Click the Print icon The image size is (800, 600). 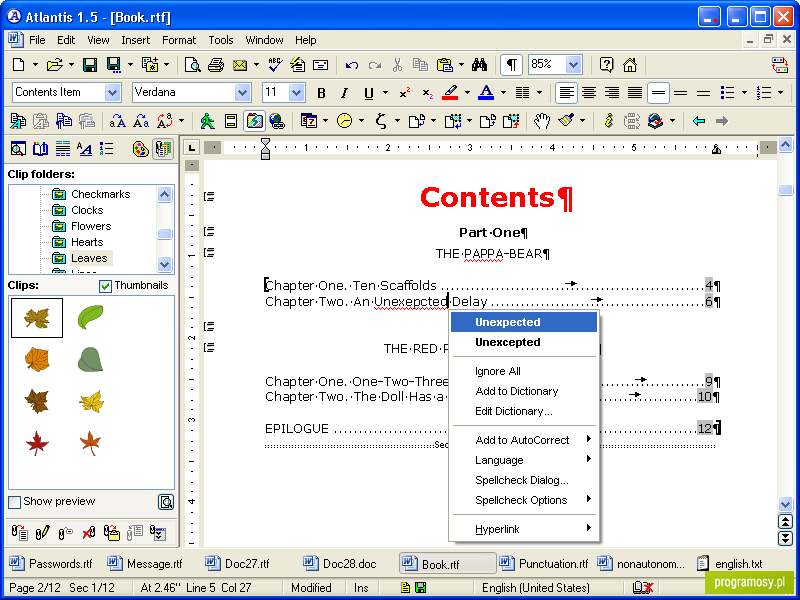pyautogui.click(x=216, y=65)
